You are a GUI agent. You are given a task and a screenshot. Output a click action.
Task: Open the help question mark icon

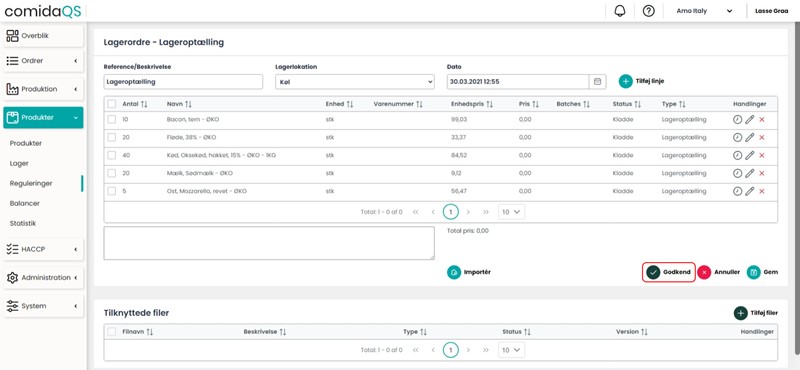[648, 11]
